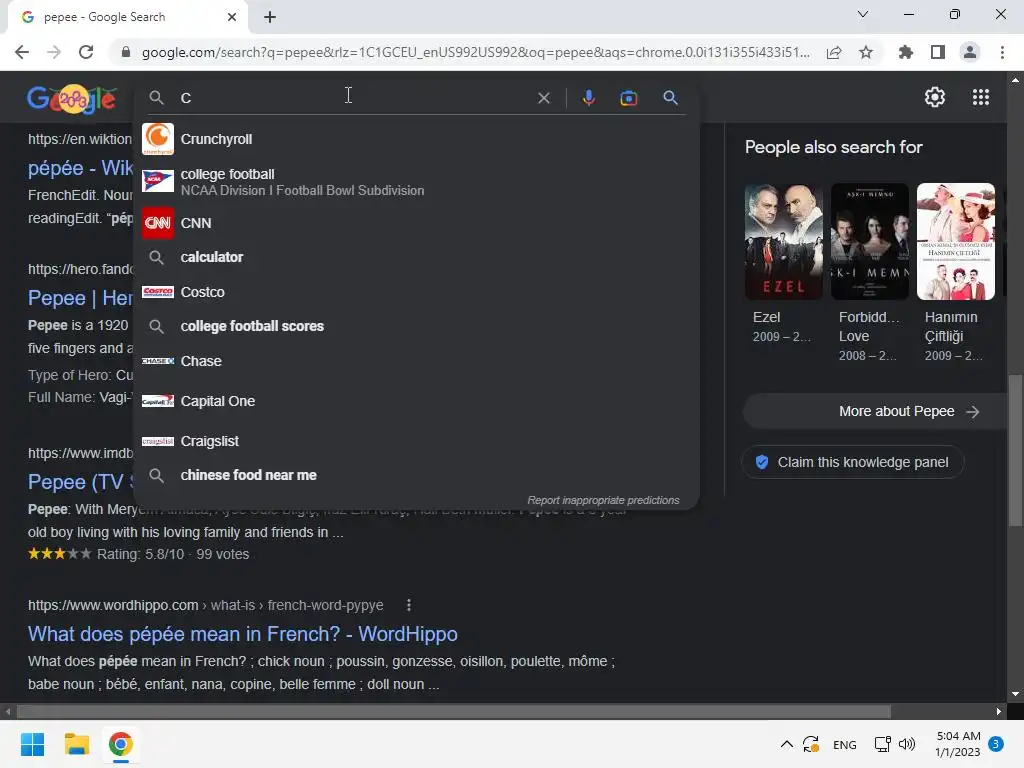Go forward in browser history
Image resolution: width=1024 pixels, height=768 pixels.
pyautogui.click(x=54, y=52)
